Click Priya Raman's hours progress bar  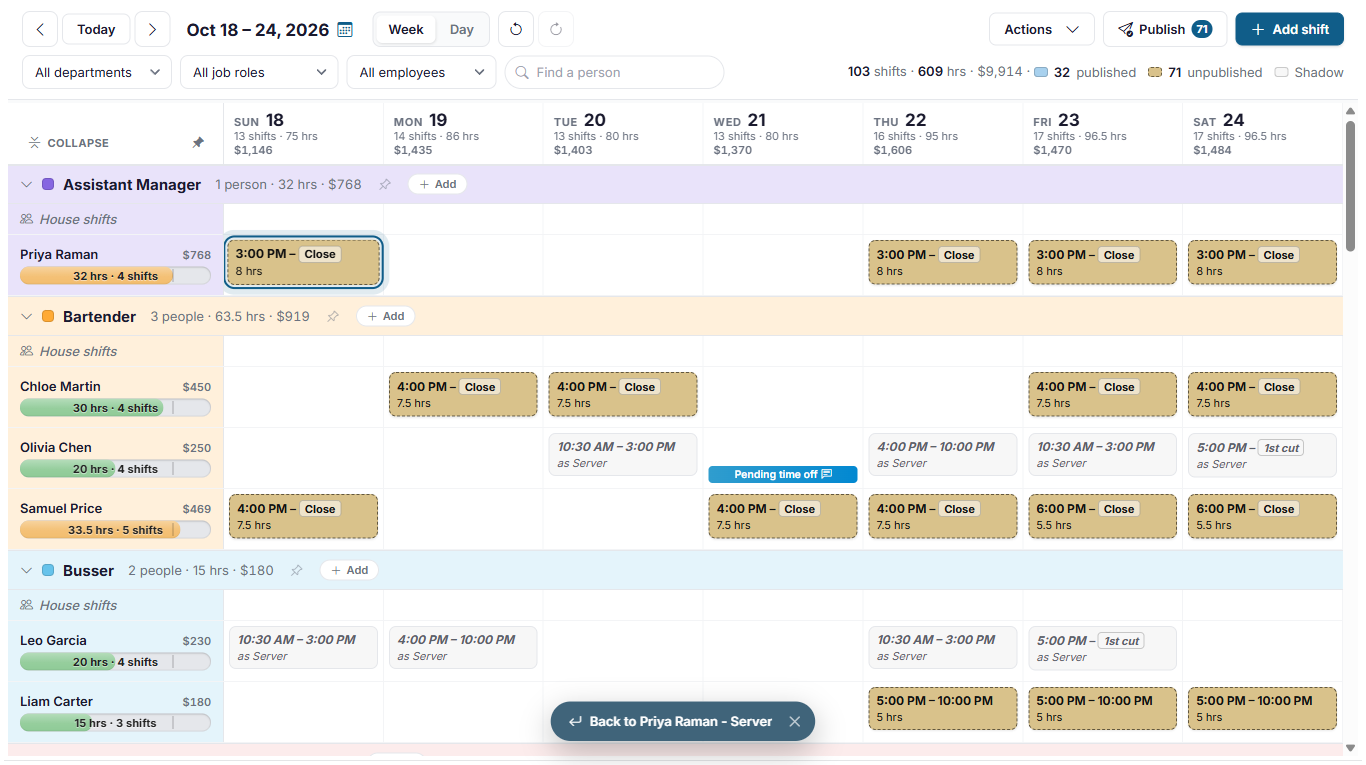(x=115, y=276)
